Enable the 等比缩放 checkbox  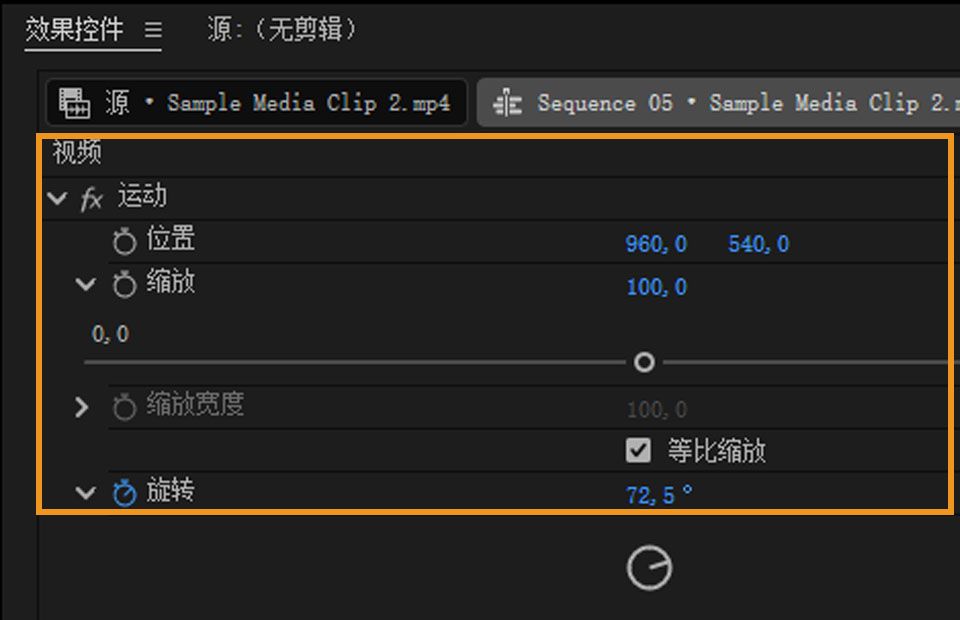[637, 451]
